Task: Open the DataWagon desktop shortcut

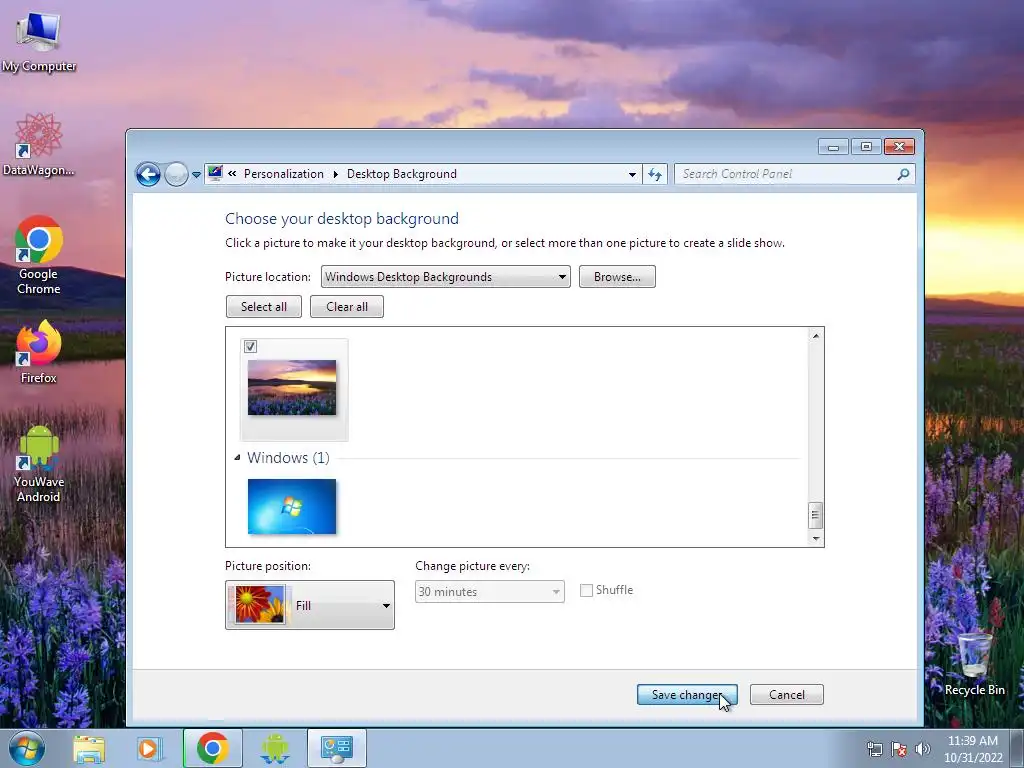Action: [x=39, y=145]
